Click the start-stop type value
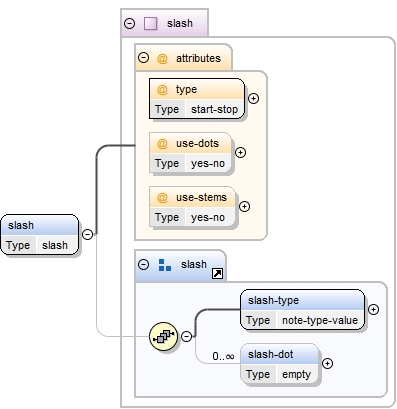Viewport: 397px width, 409px height. 214,109
